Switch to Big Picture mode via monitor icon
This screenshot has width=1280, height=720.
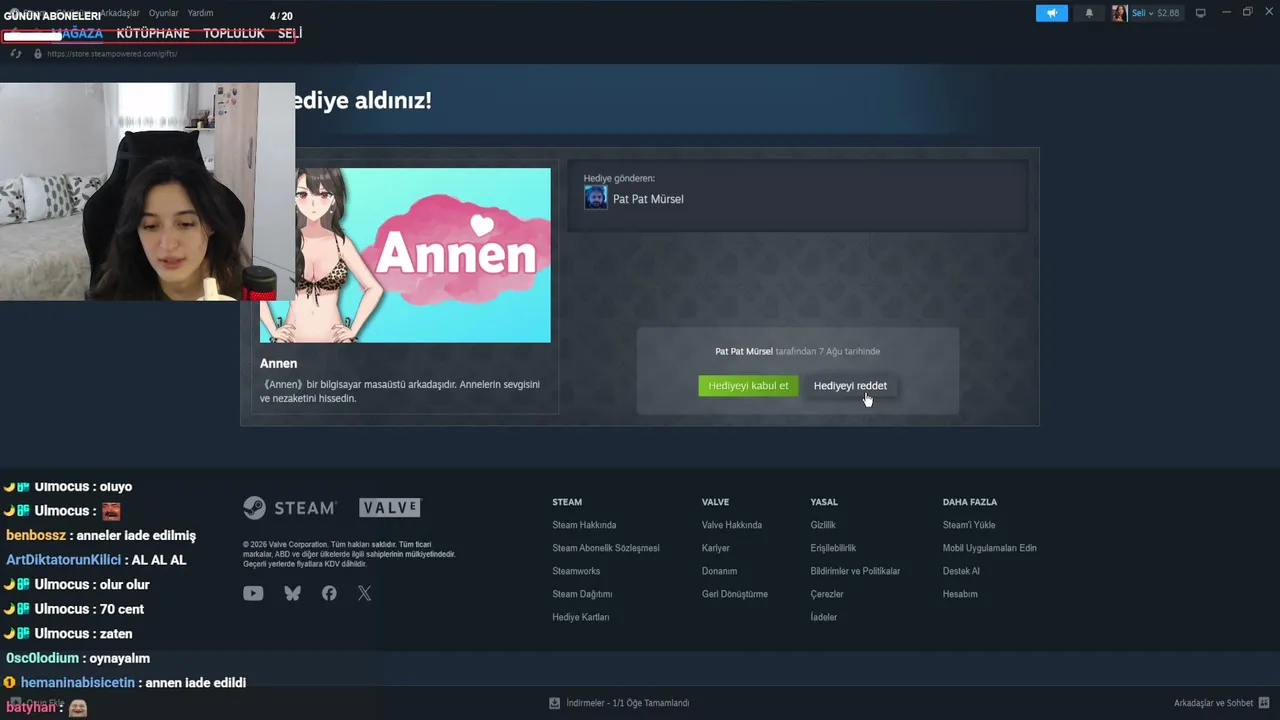(x=1200, y=13)
